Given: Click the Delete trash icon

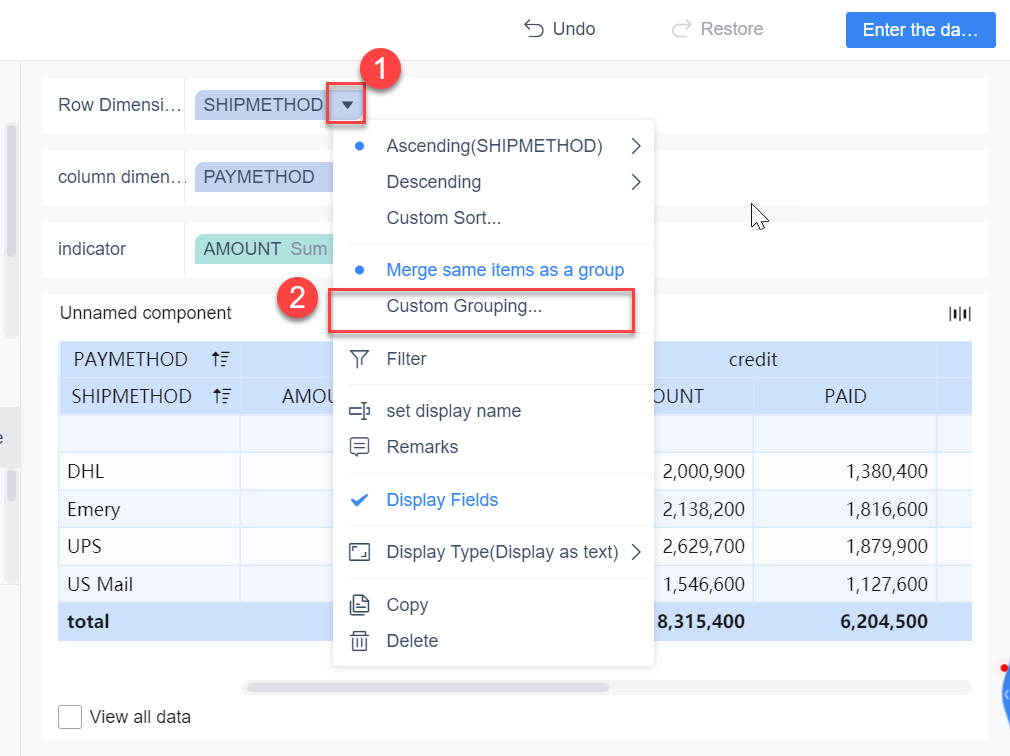Looking at the screenshot, I should [359, 641].
